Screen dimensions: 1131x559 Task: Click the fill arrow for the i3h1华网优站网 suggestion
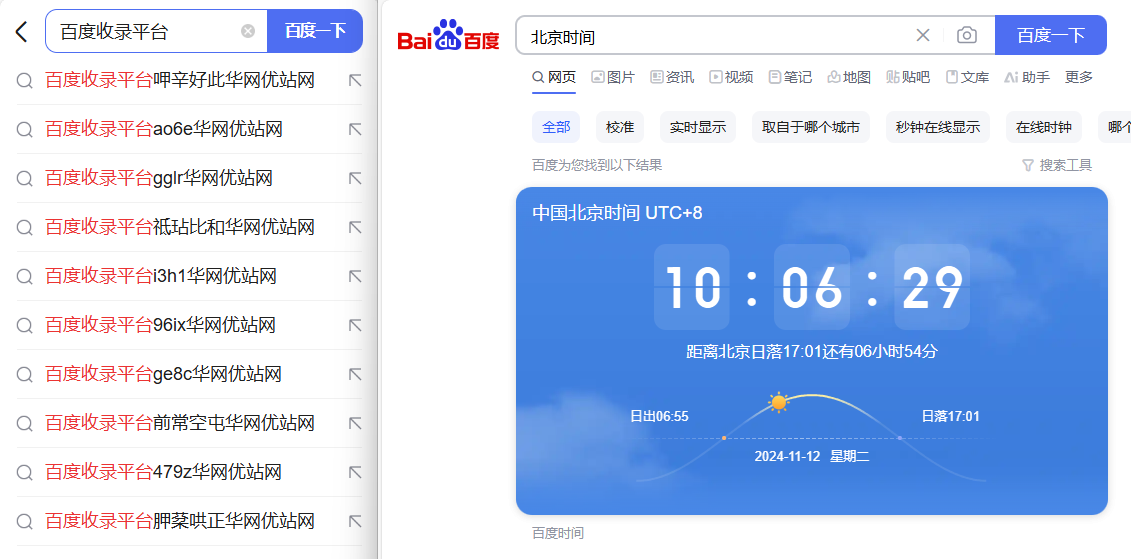pos(355,276)
